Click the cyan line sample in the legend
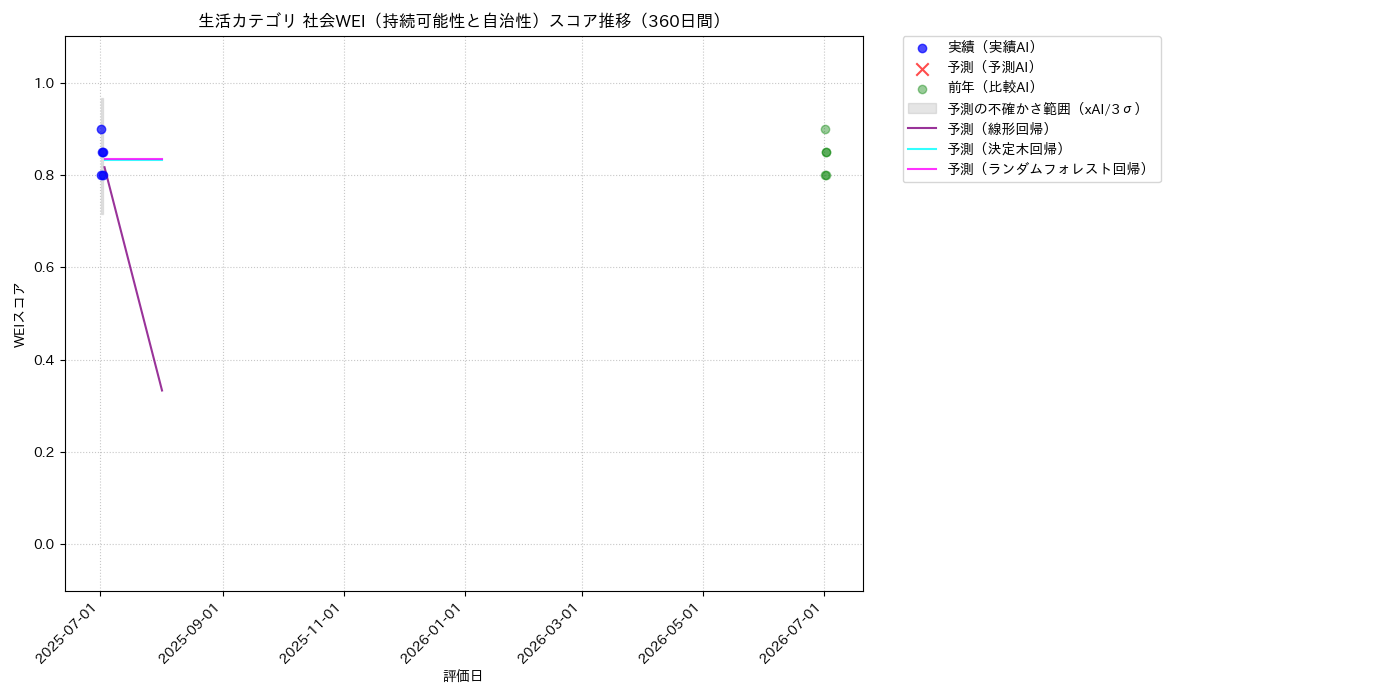The height and width of the screenshot is (700, 1400). [x=922, y=149]
